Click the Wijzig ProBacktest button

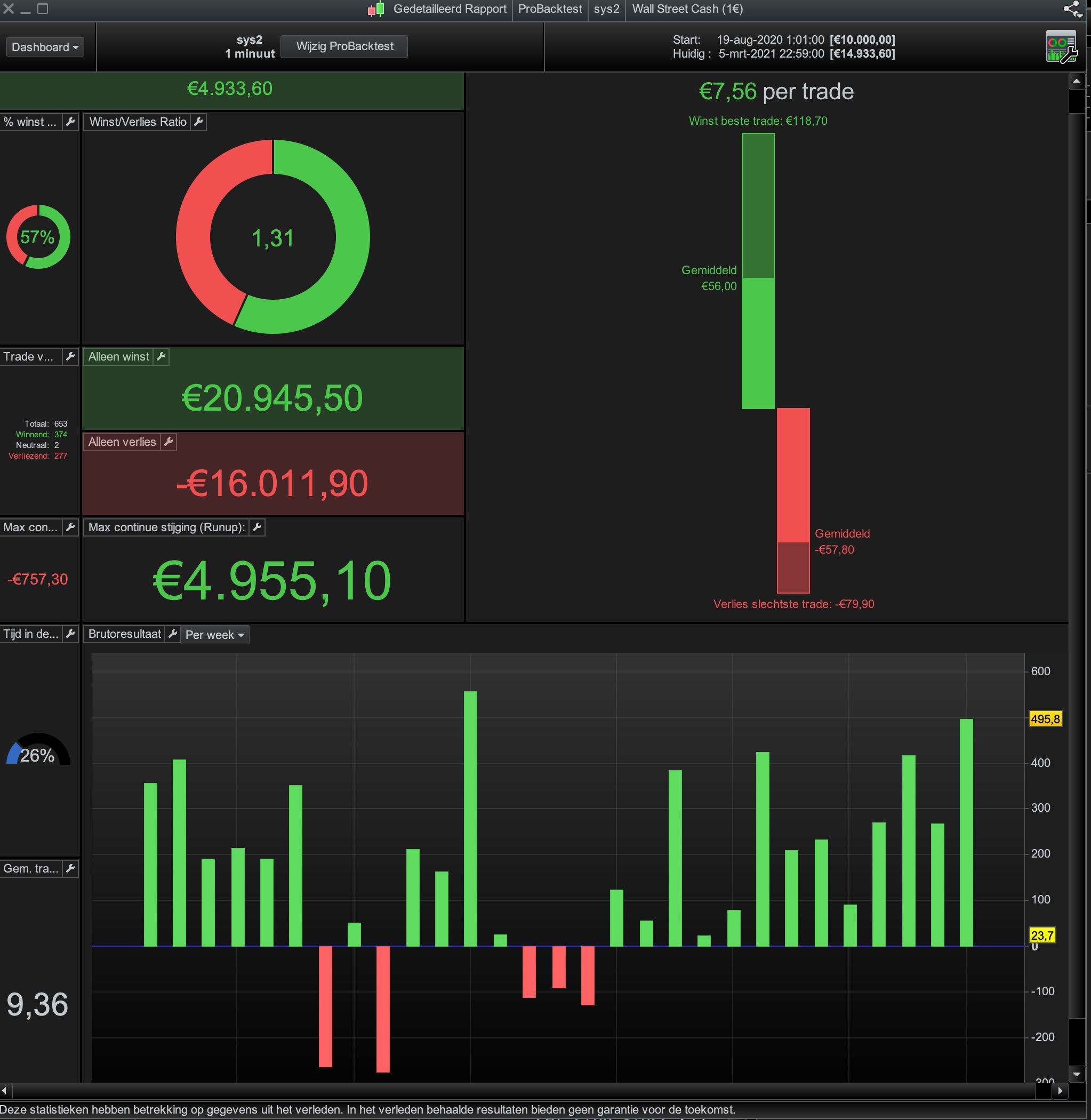point(344,46)
